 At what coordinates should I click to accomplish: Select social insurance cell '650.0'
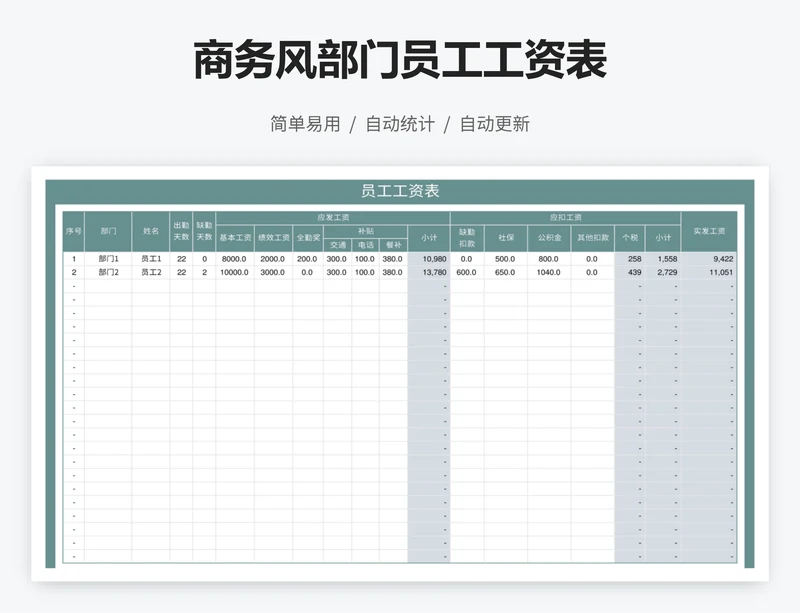click(x=506, y=273)
